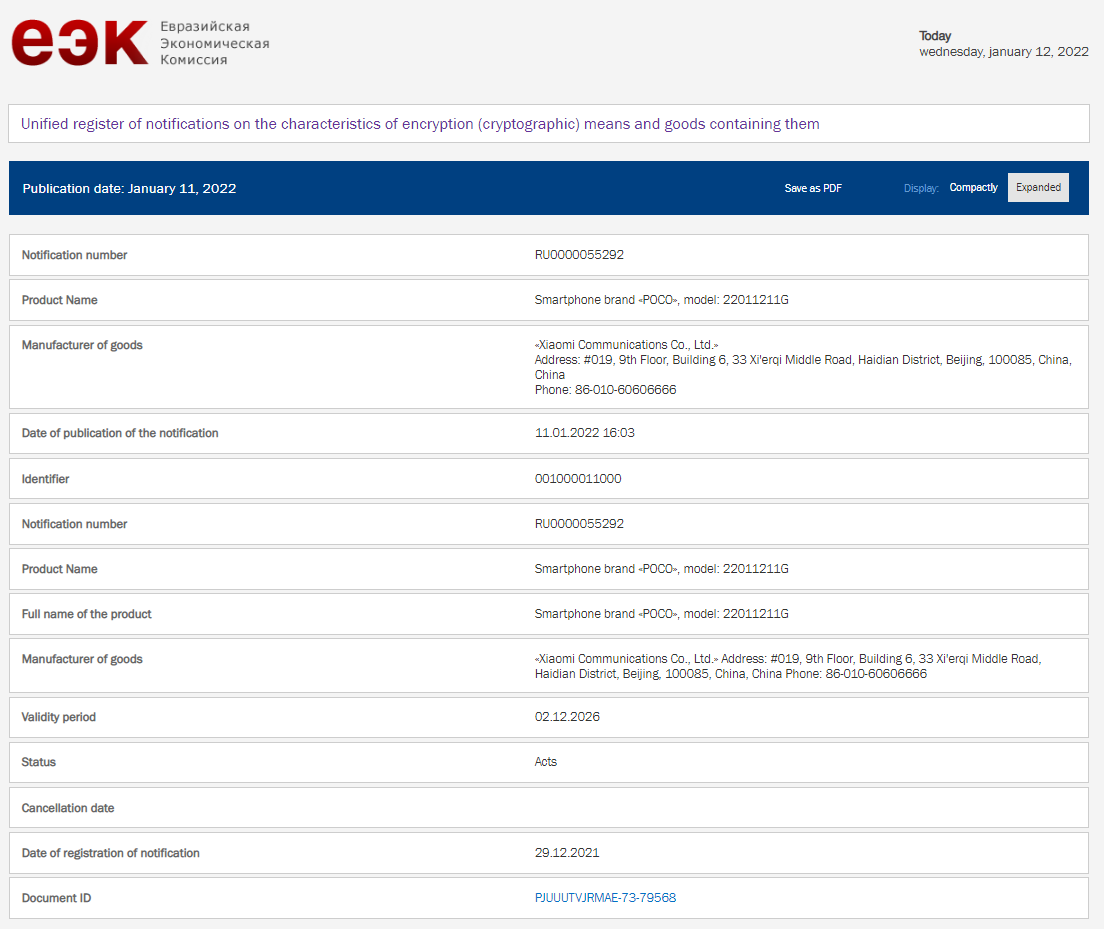Screen dimensions: 1104x929
Task: Click the Full name of the product value
Action: [661, 613]
